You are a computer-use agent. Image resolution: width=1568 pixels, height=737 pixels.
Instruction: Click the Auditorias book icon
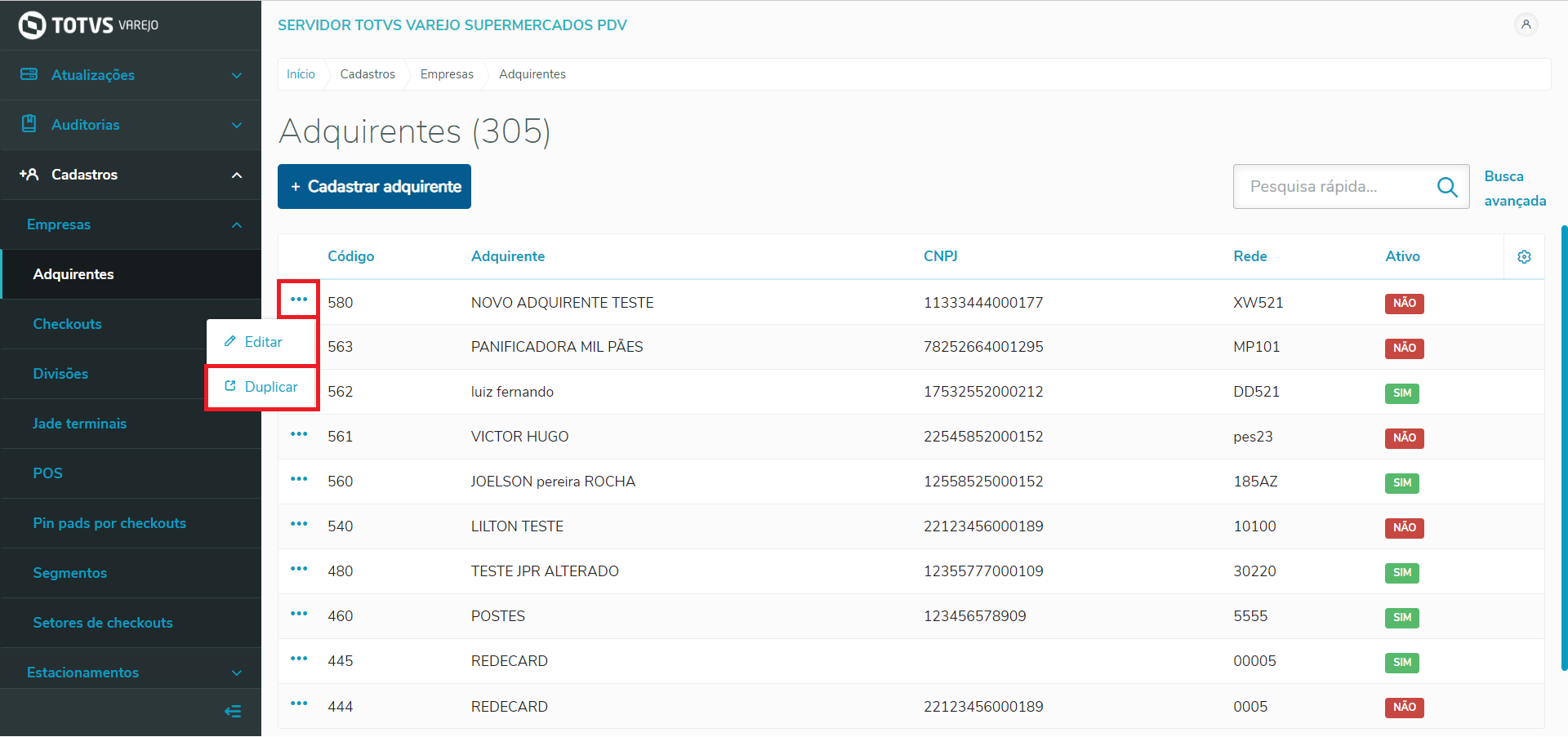(x=29, y=124)
